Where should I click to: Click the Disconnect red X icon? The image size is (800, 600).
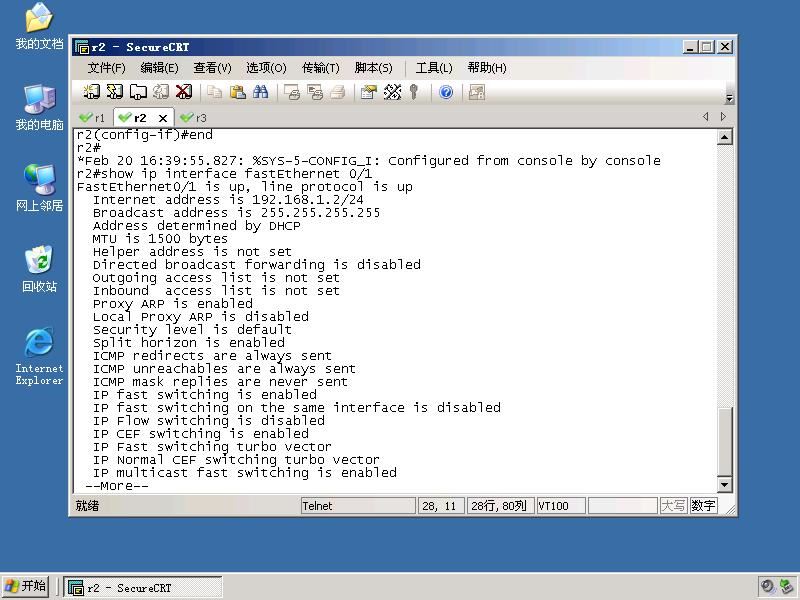184,92
